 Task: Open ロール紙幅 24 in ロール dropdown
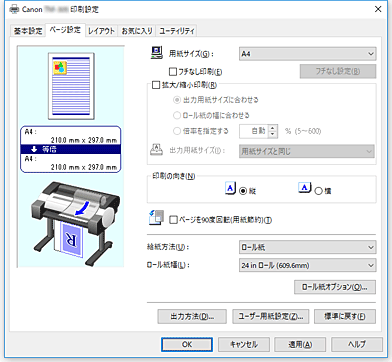click(307, 265)
